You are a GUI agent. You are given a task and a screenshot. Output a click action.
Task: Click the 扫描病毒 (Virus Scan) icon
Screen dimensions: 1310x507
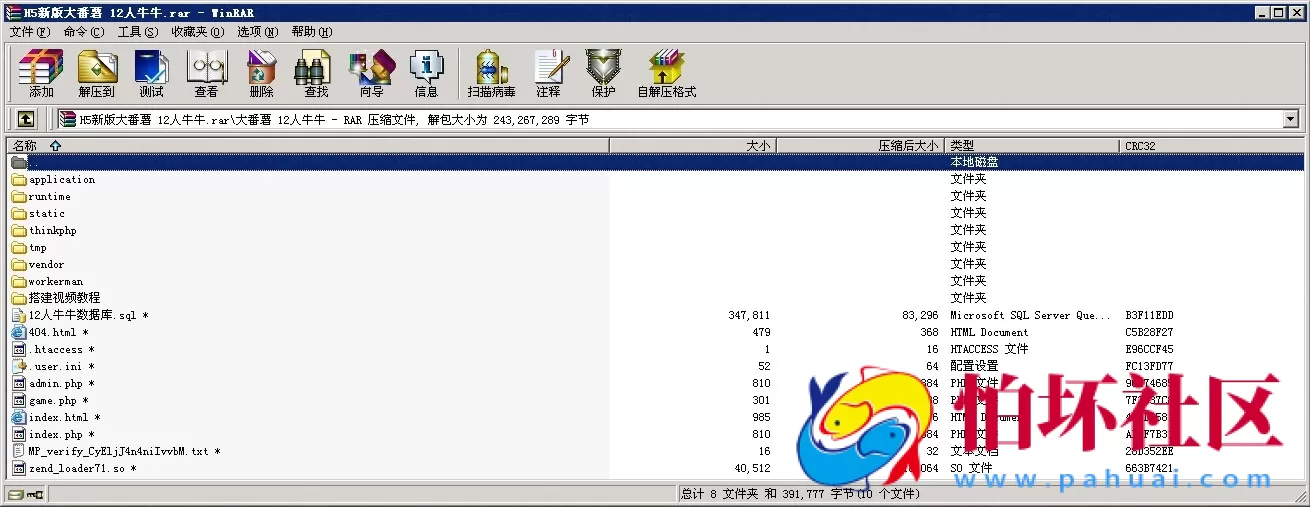pyautogui.click(x=491, y=74)
